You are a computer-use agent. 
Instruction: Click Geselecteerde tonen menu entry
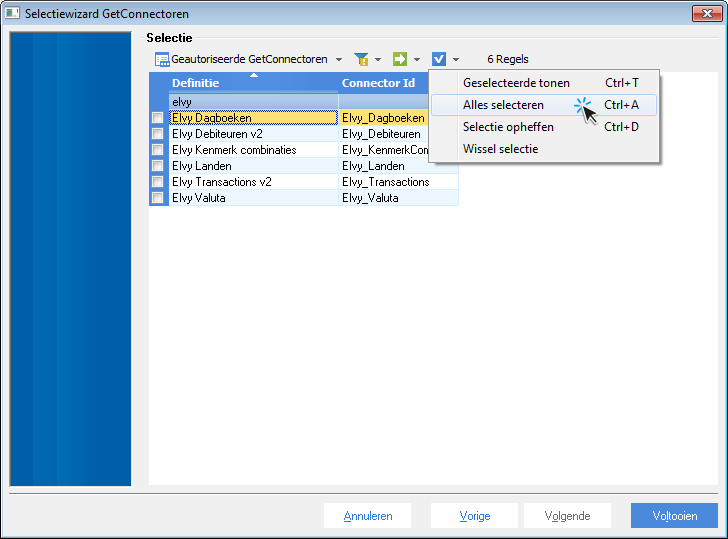516,83
